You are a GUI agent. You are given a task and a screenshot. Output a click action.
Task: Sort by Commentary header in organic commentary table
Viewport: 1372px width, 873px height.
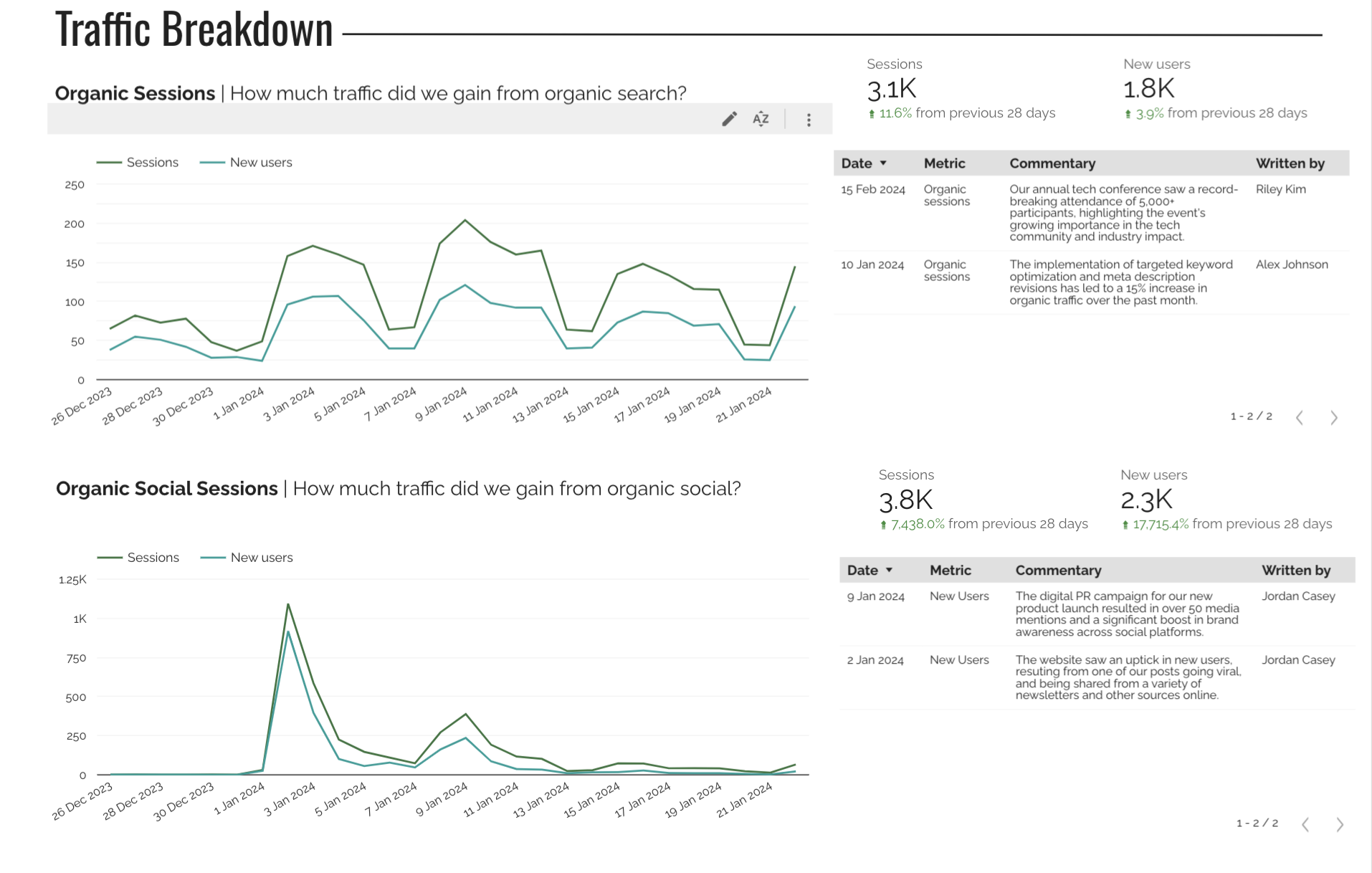pos(1052,163)
